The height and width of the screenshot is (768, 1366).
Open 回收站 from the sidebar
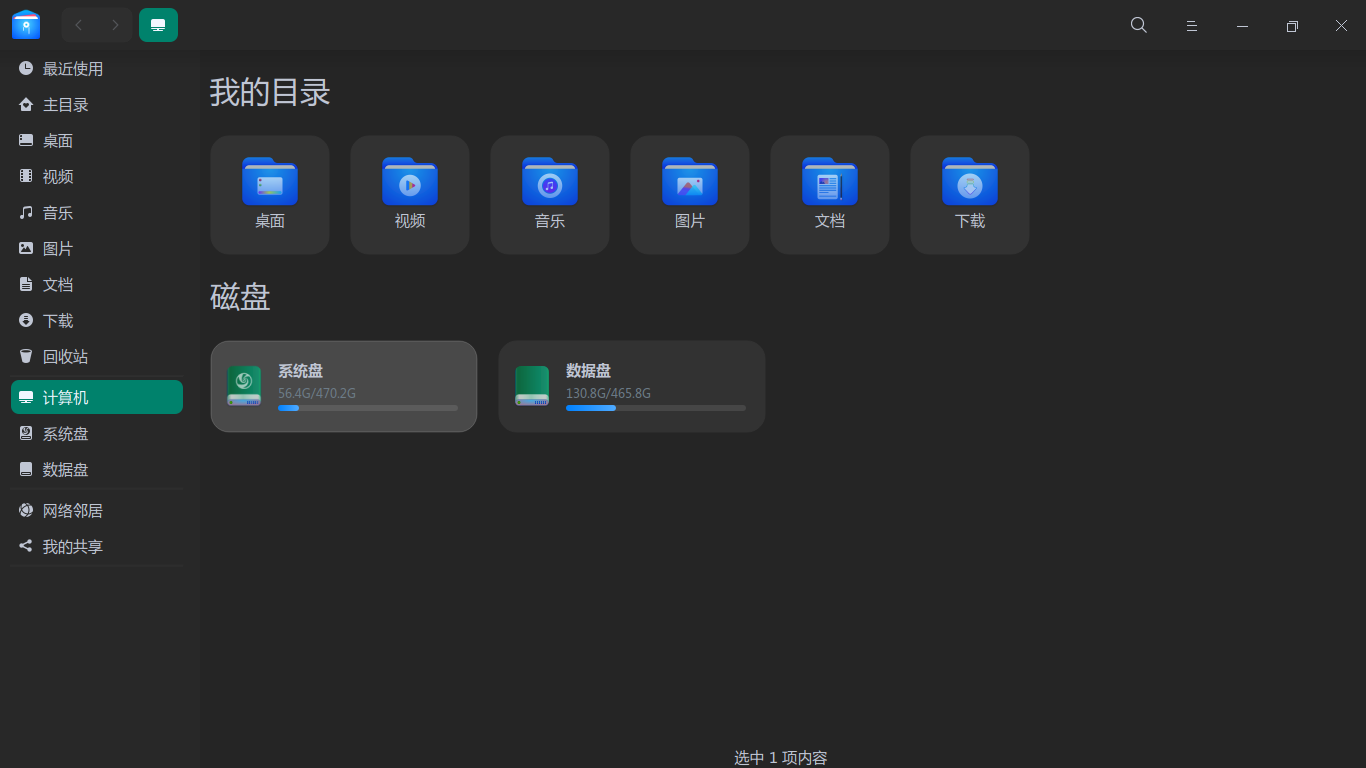[65, 357]
